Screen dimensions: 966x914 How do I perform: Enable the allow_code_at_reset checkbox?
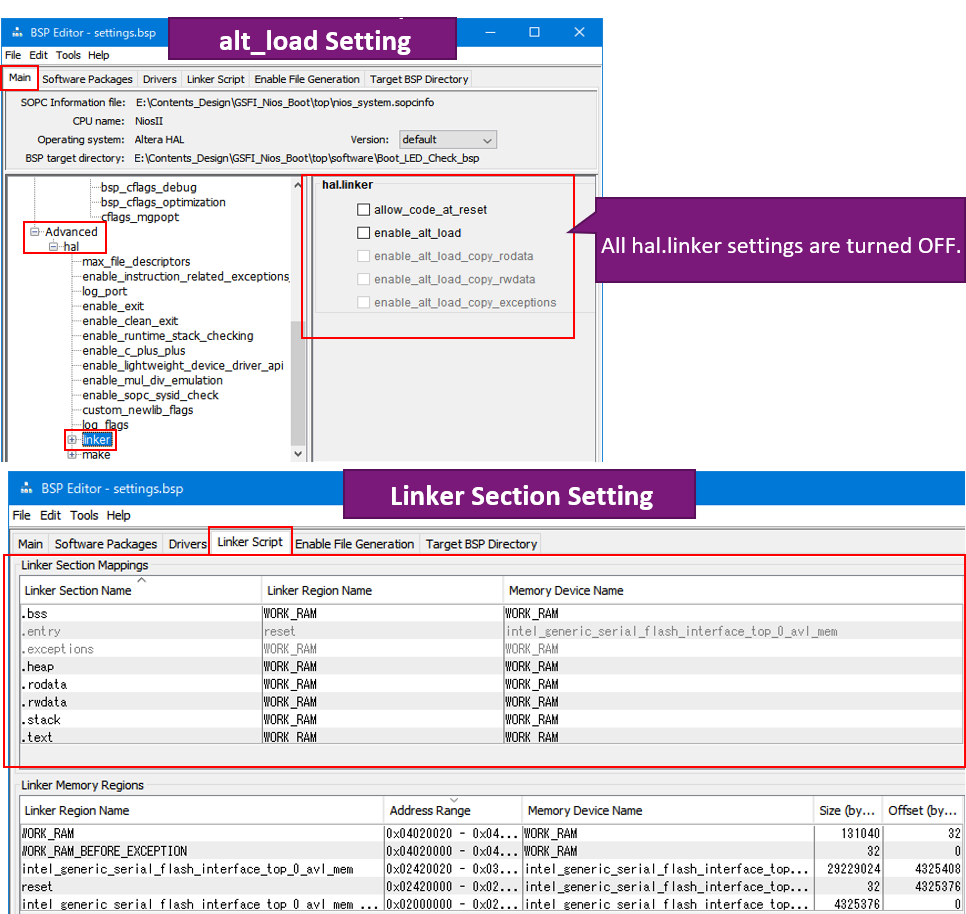(x=363, y=210)
